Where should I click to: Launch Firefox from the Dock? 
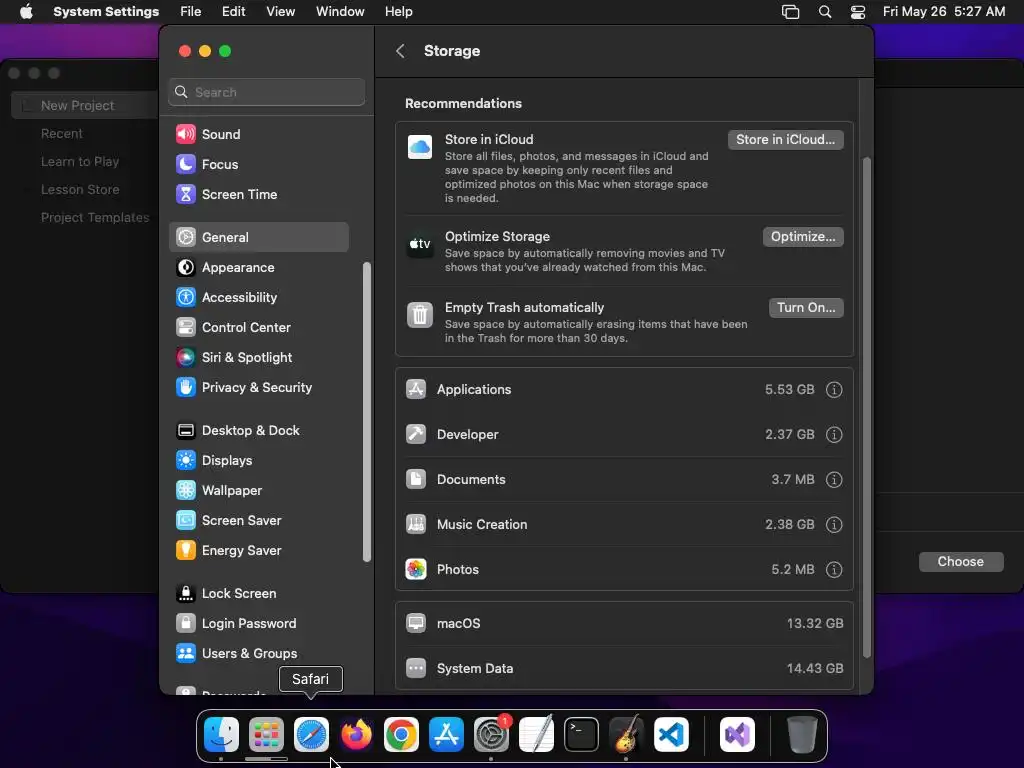(356, 735)
